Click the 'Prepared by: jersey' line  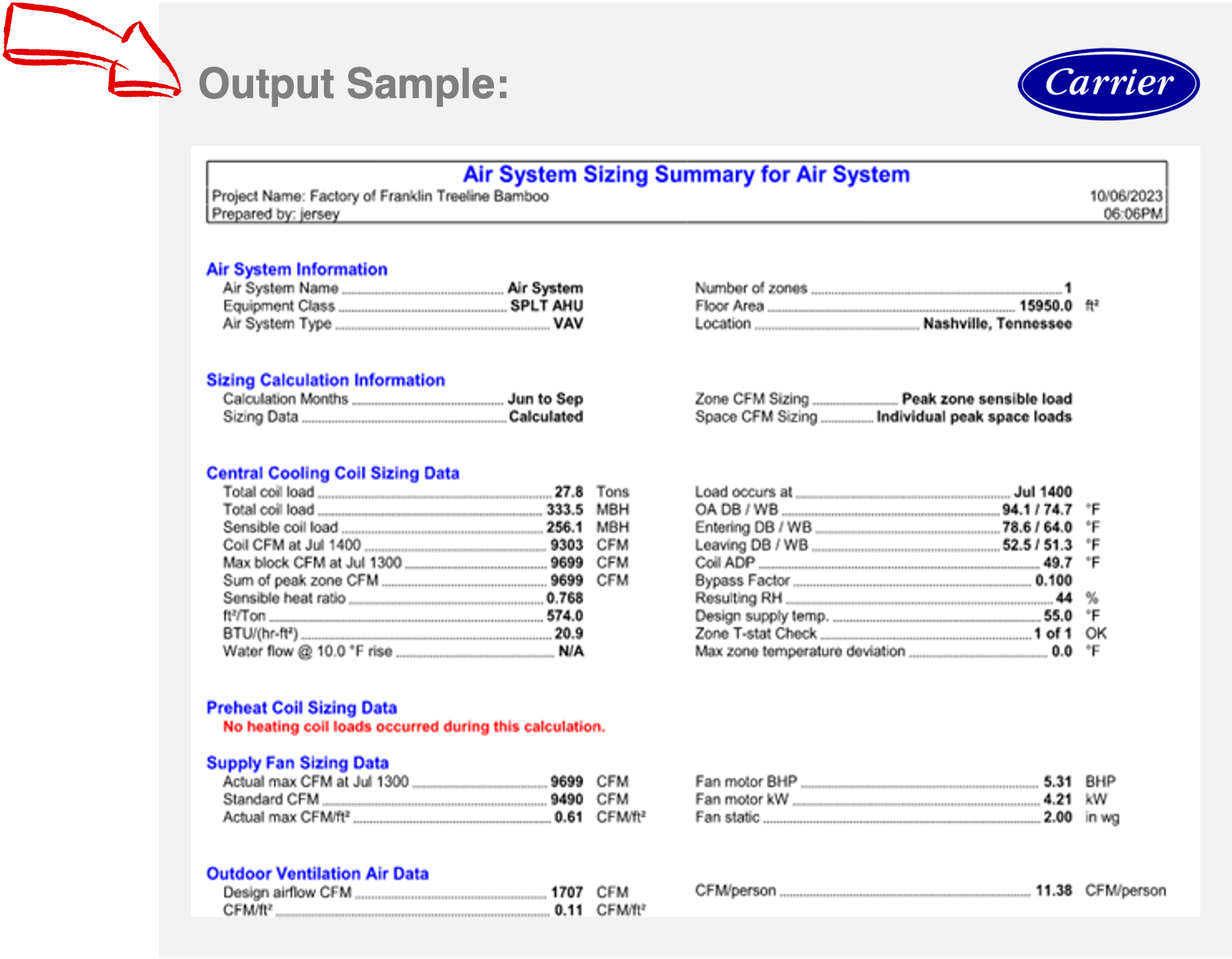275,214
